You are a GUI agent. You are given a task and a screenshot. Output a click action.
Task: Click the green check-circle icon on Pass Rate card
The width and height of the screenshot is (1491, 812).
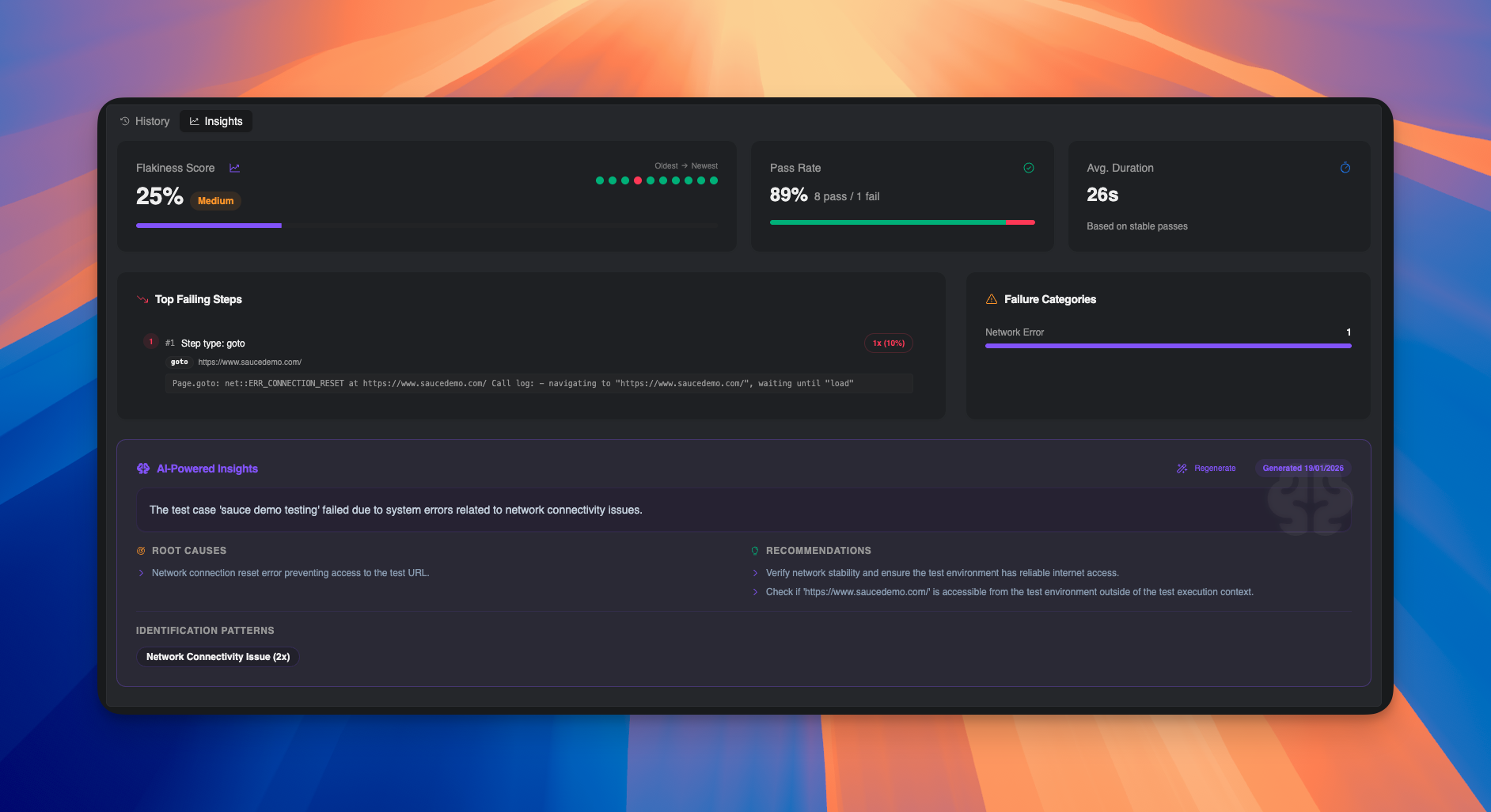pos(1028,168)
